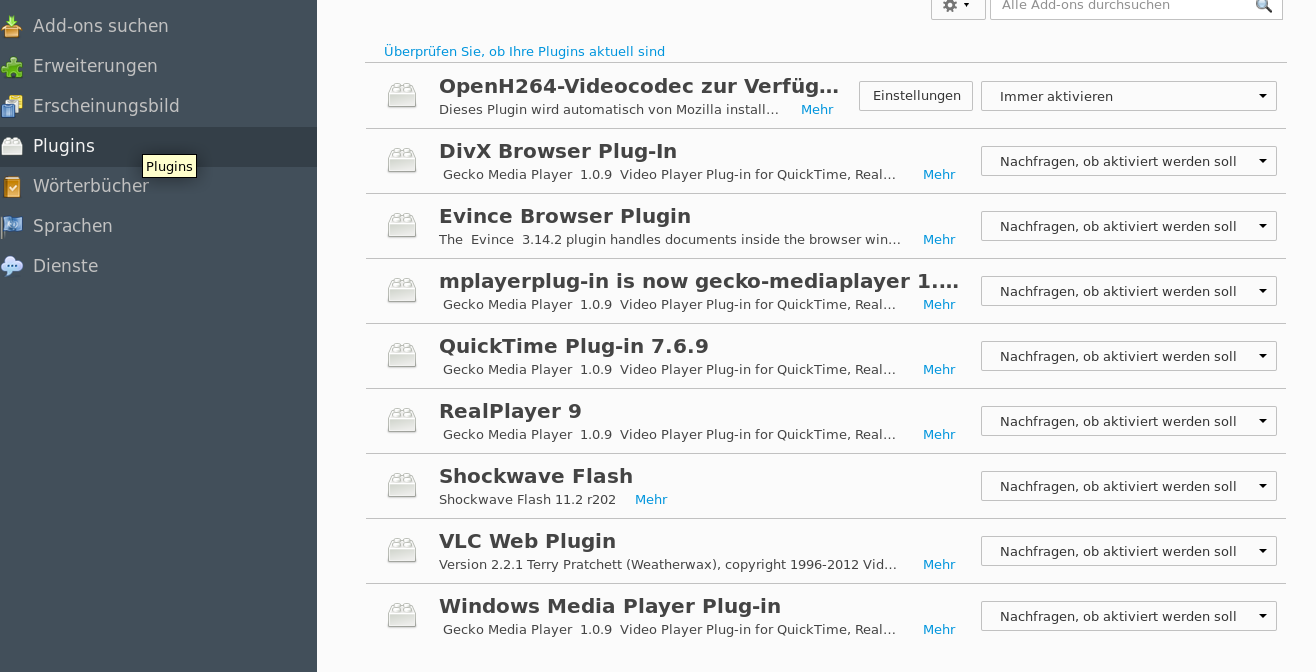Click the Dienste chat bubble icon

pos(11,266)
